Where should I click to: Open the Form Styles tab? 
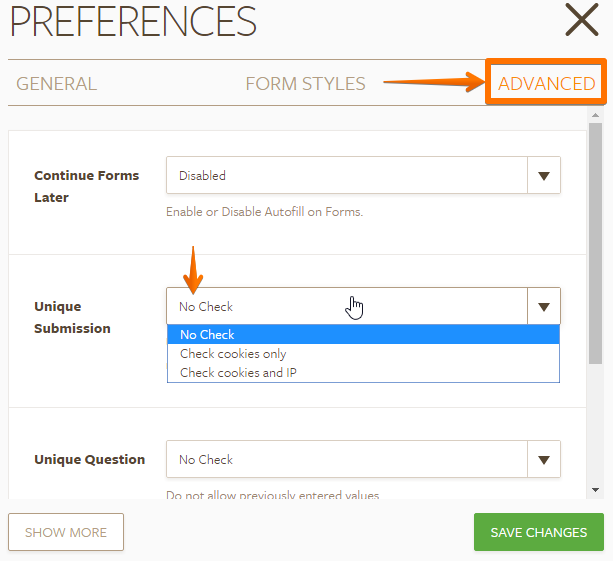pyautogui.click(x=305, y=84)
